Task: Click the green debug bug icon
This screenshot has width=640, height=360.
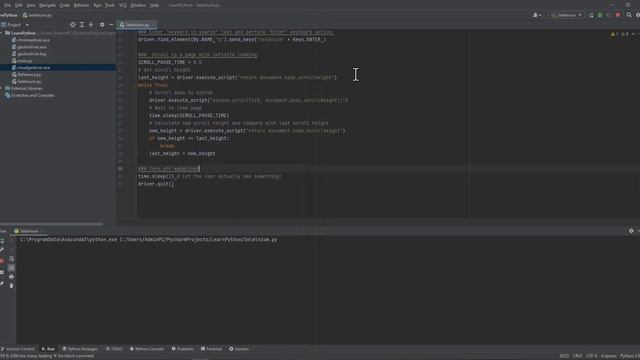Action: tap(600, 15)
